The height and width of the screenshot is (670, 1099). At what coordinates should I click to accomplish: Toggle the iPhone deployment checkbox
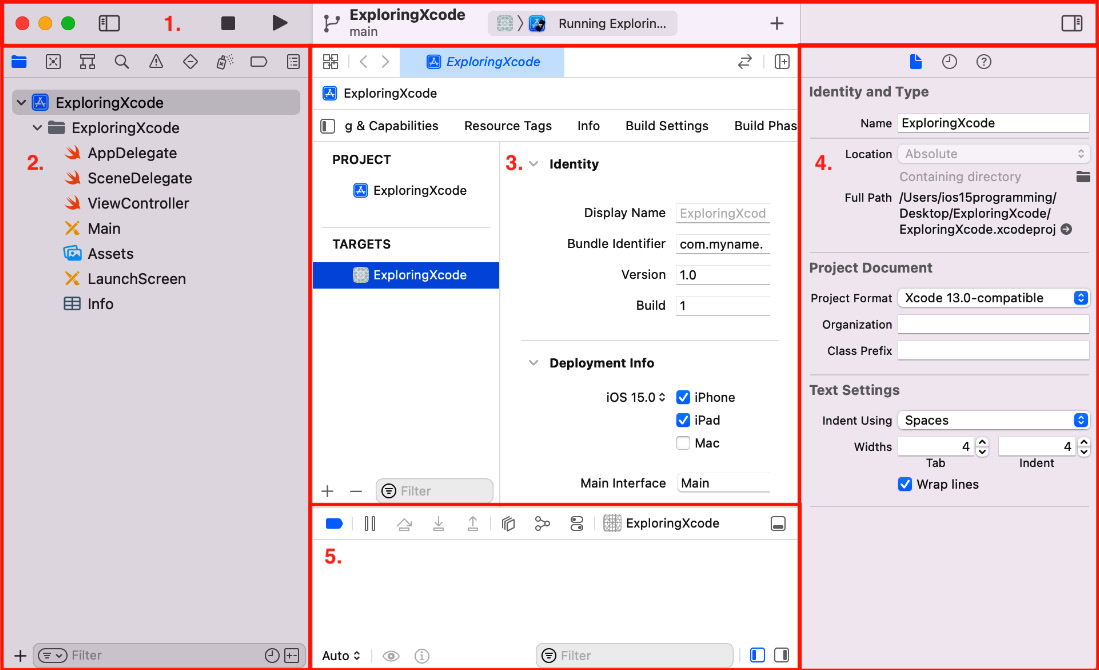coord(683,397)
